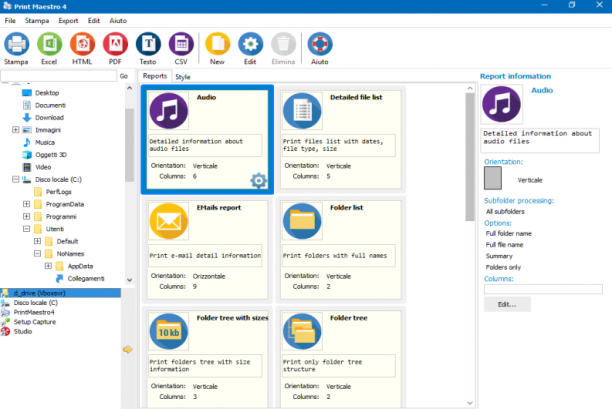The height and width of the screenshot is (409, 612).
Task: Open PrintMaestro4 favorite entry
Action: (34, 312)
